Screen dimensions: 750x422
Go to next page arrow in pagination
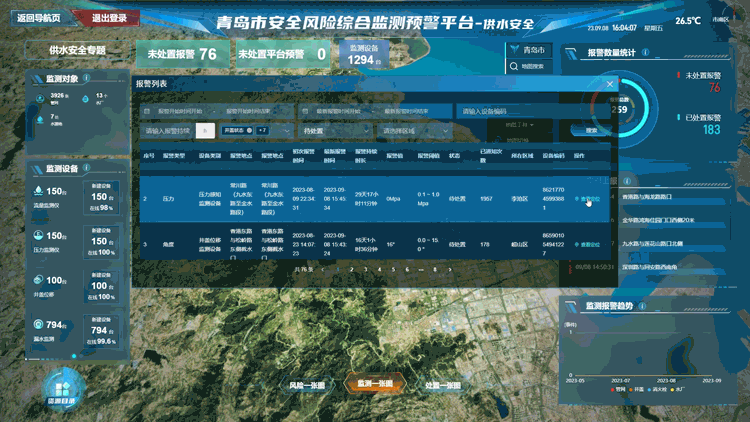(x=450, y=269)
